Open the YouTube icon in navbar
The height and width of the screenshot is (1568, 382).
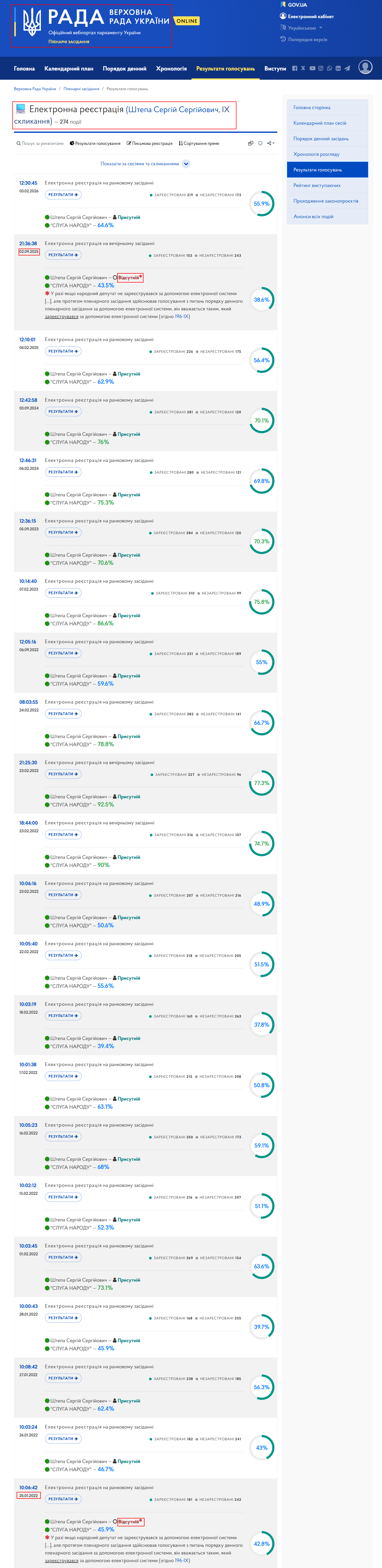tap(312, 68)
